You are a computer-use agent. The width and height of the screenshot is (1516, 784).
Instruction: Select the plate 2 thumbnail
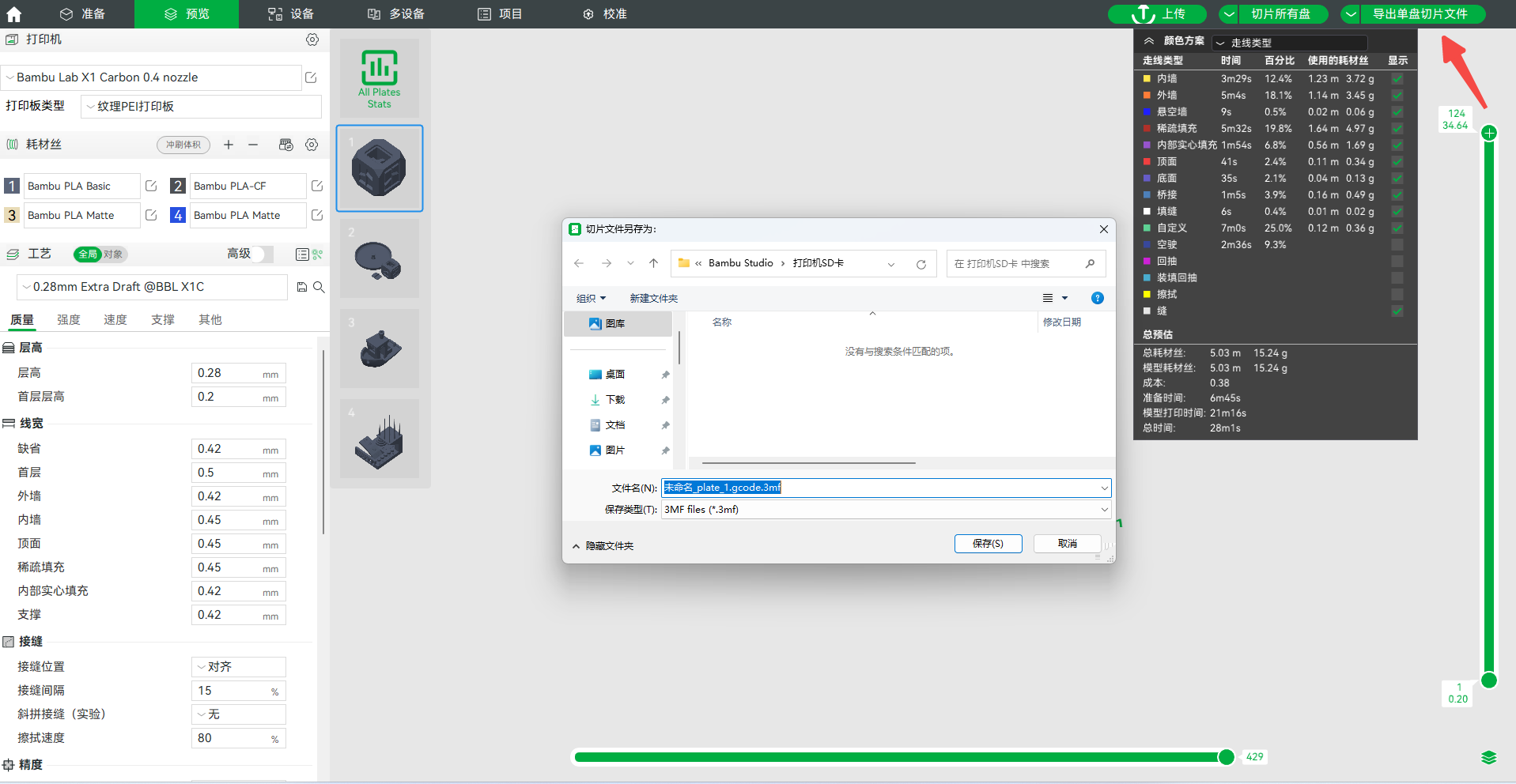380,258
